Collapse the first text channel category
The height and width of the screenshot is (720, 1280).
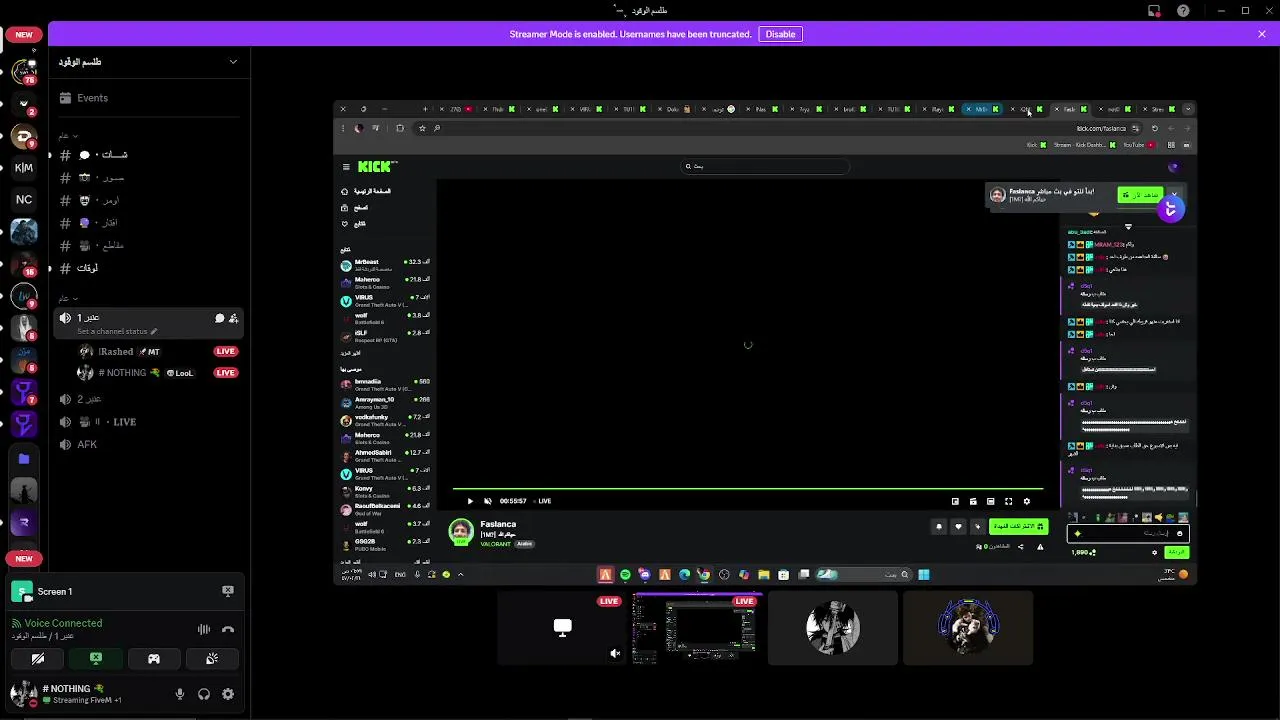coord(68,136)
